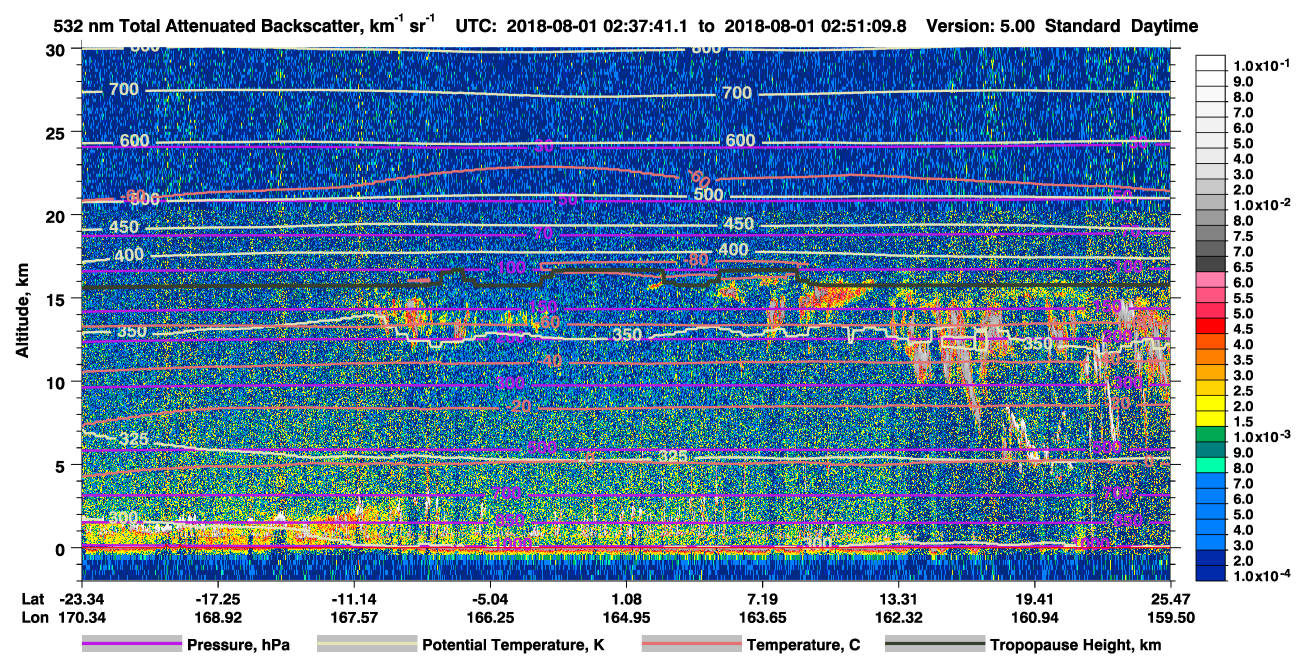Click the Potential Temperature line sample in legend
Viewport: 1300px width, 667px height.
(366, 645)
